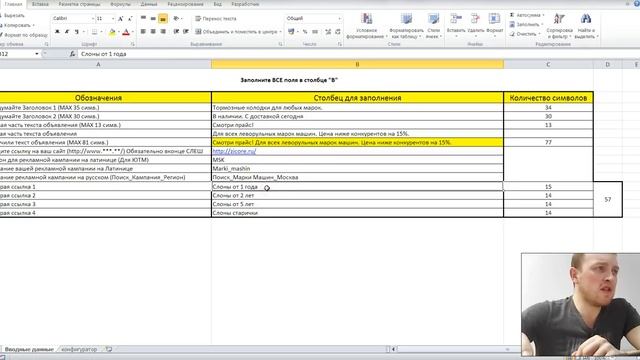Click Копировать copy button

click(x=16, y=25)
